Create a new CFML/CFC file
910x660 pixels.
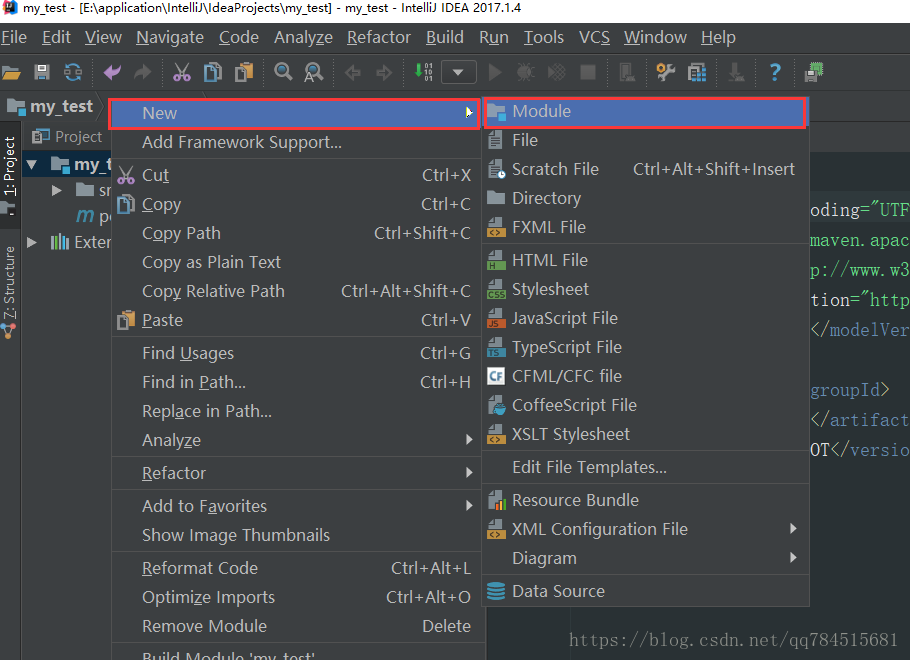pos(645,376)
